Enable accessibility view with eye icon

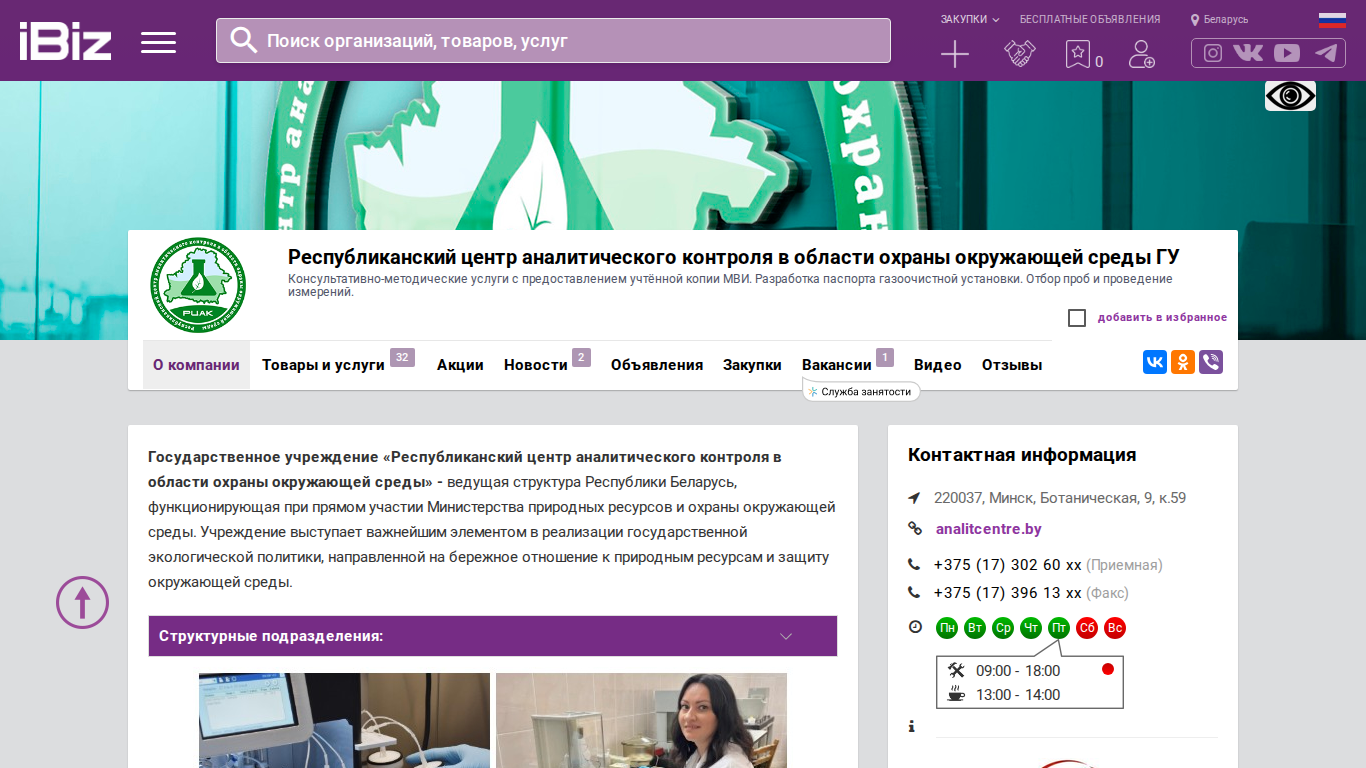click(x=1290, y=96)
